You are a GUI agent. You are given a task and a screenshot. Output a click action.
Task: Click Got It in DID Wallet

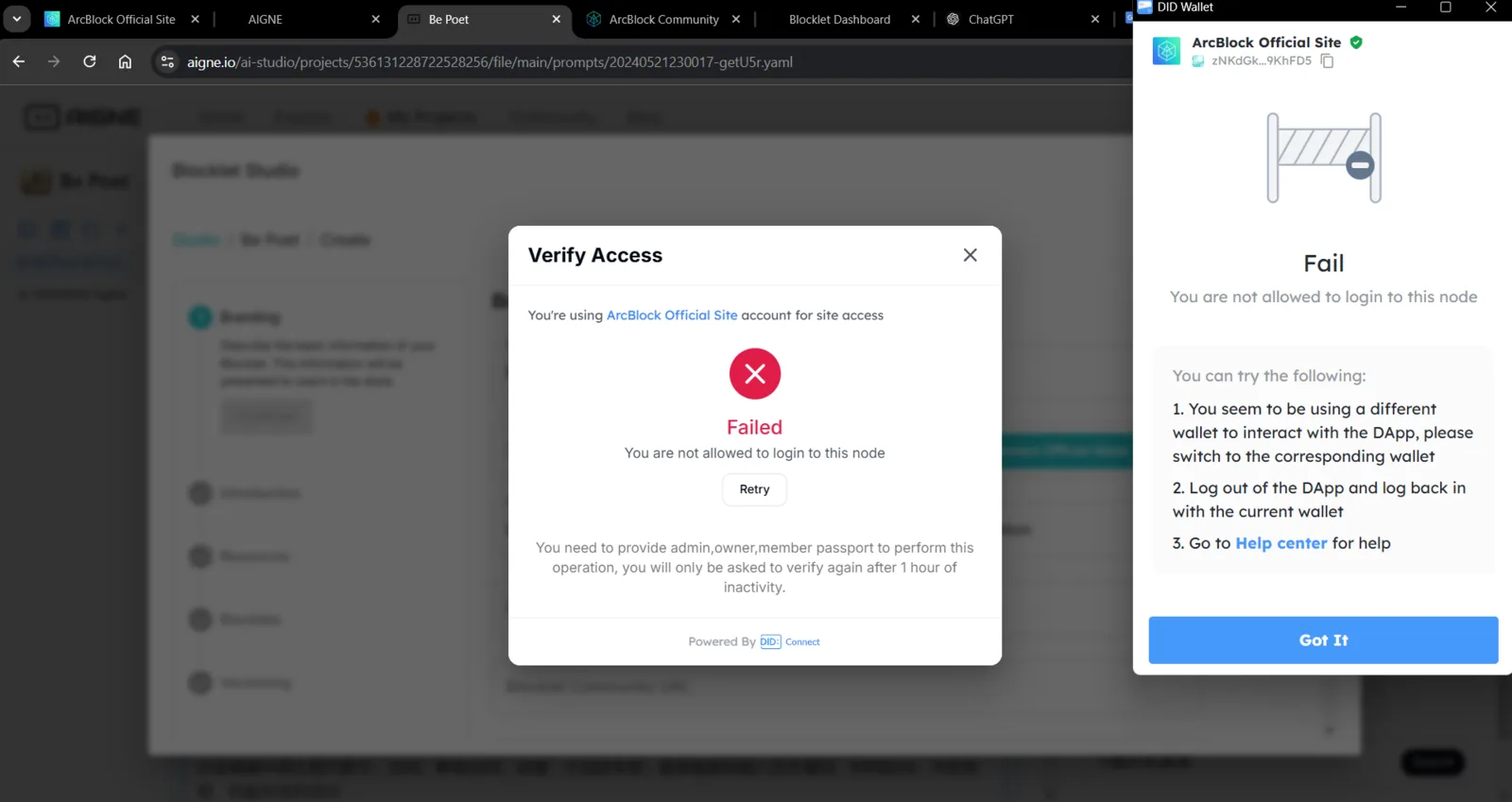[1323, 640]
